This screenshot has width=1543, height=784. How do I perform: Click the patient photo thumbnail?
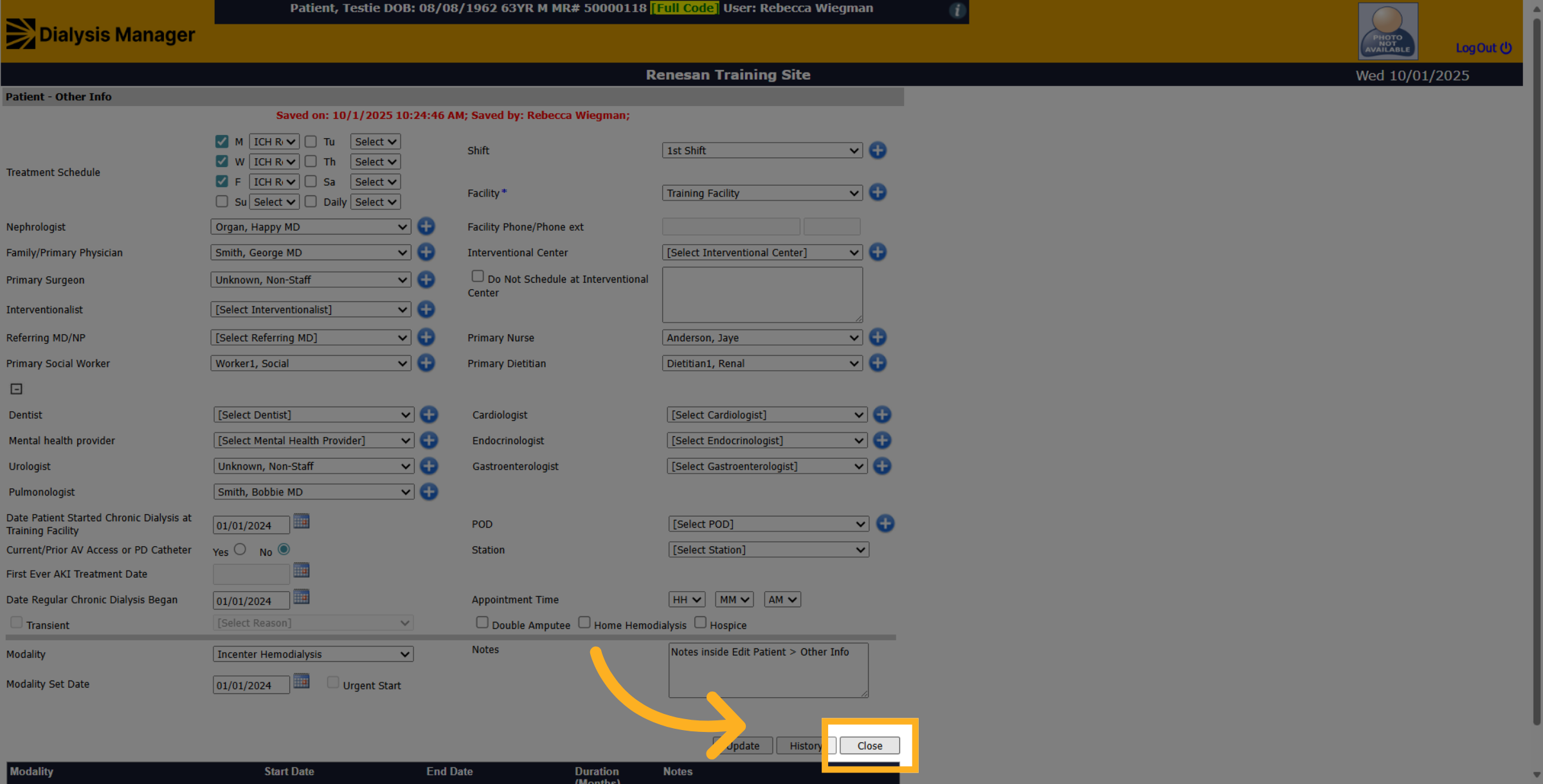point(1387,31)
